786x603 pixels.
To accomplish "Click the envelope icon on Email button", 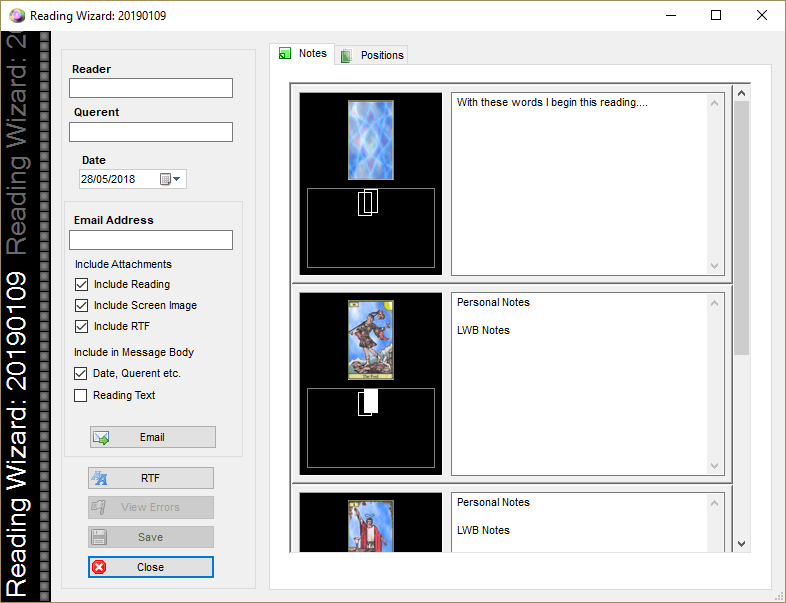I will tap(101, 438).
